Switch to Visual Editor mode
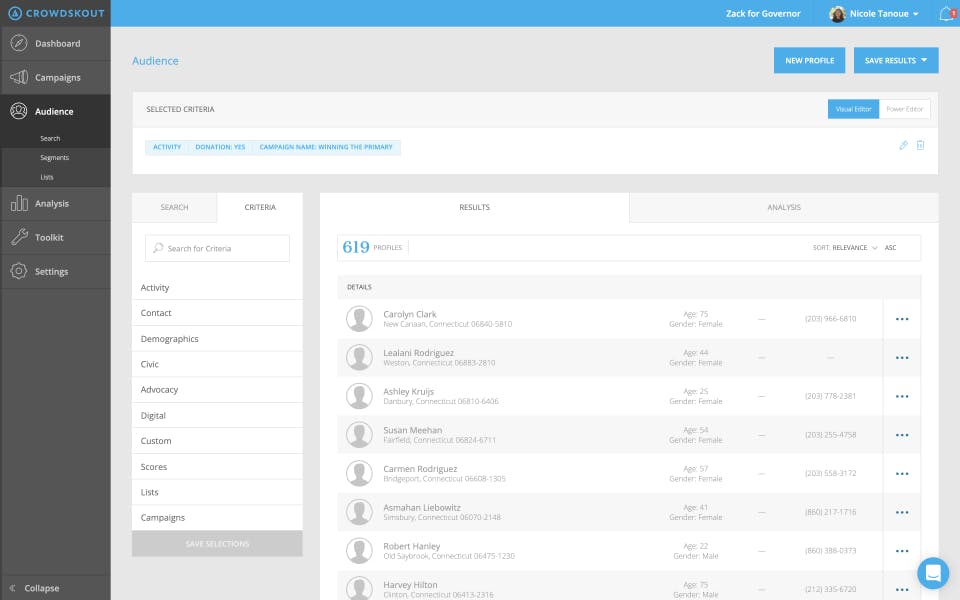The height and width of the screenshot is (600, 960). pyautogui.click(x=853, y=109)
